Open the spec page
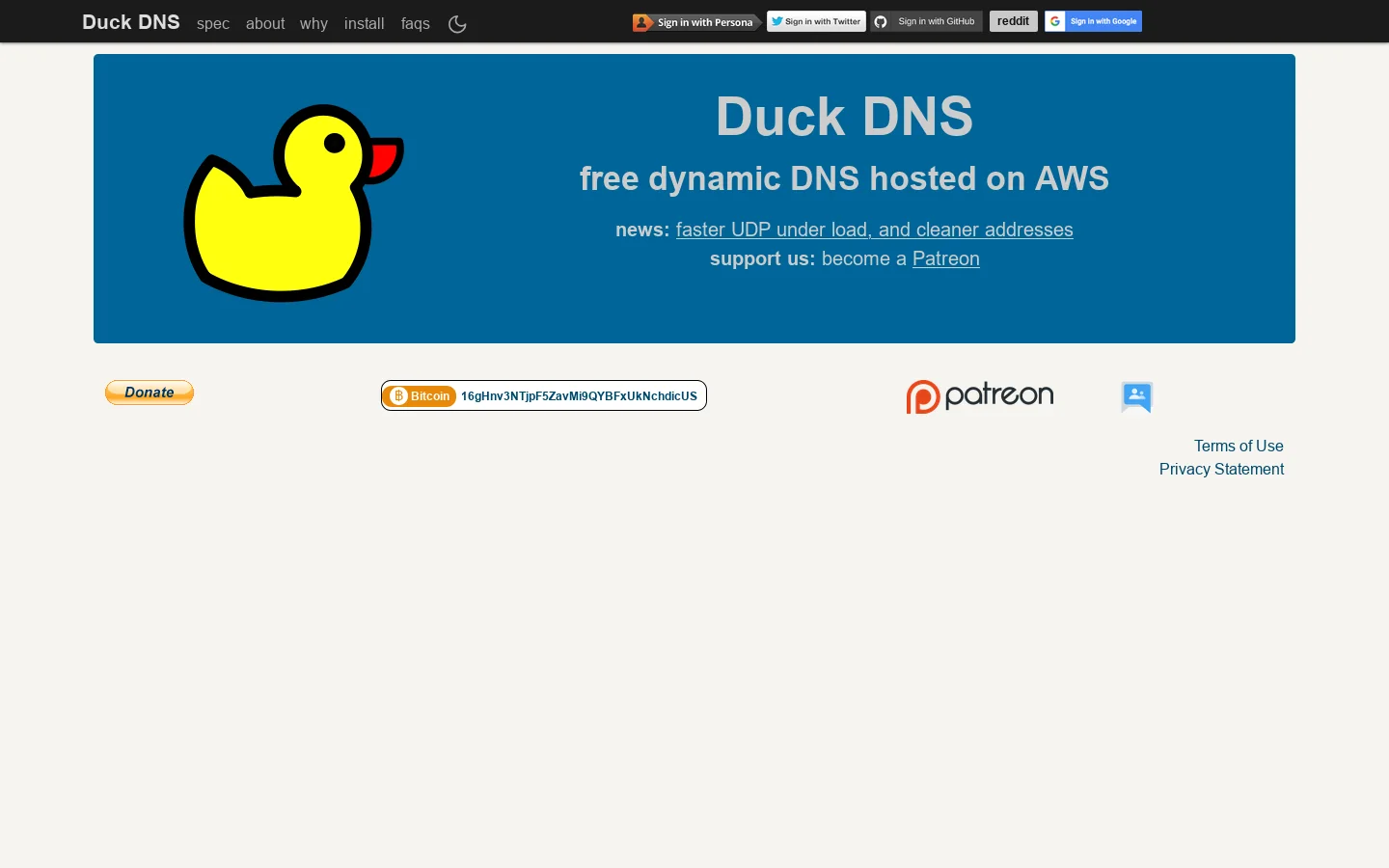 click(x=213, y=24)
